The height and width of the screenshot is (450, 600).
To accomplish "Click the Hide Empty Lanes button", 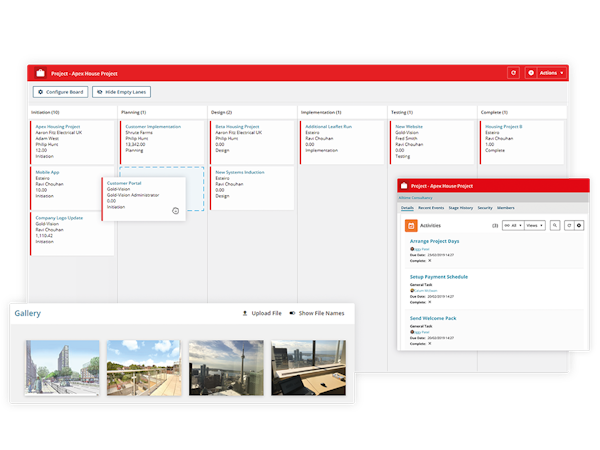I will [122, 92].
